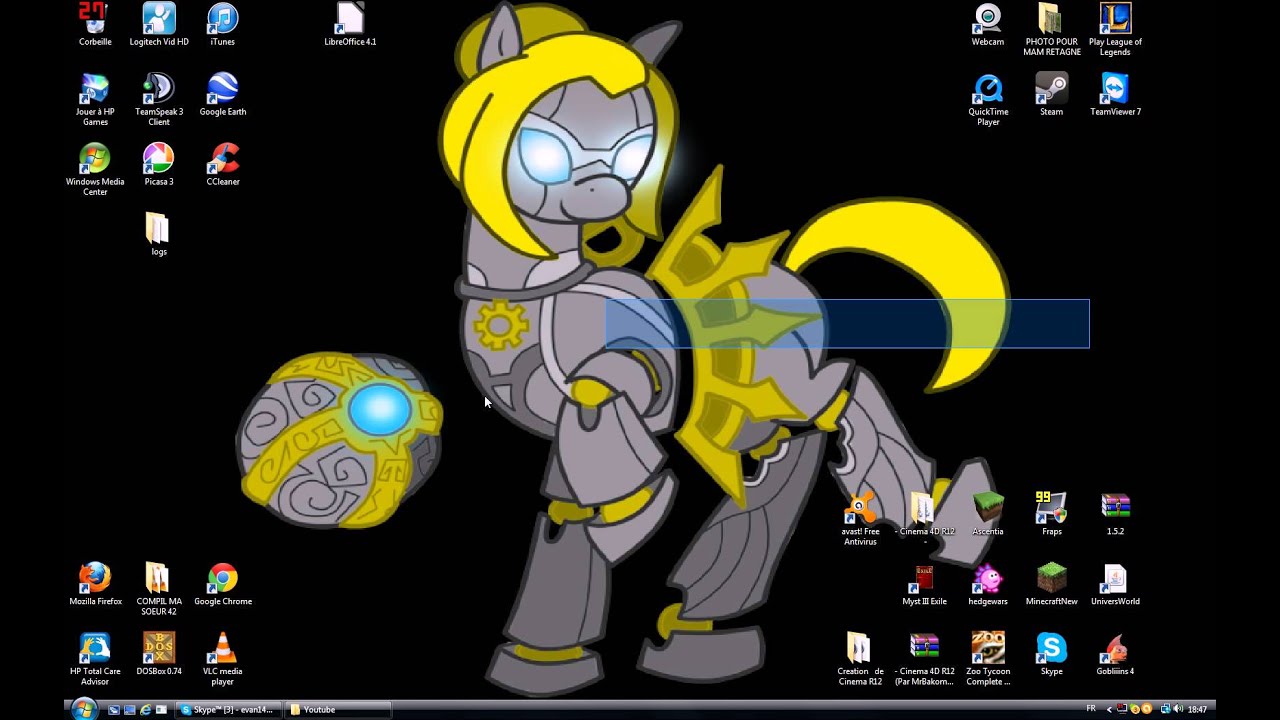Click the 18:47 system clock

1197,709
